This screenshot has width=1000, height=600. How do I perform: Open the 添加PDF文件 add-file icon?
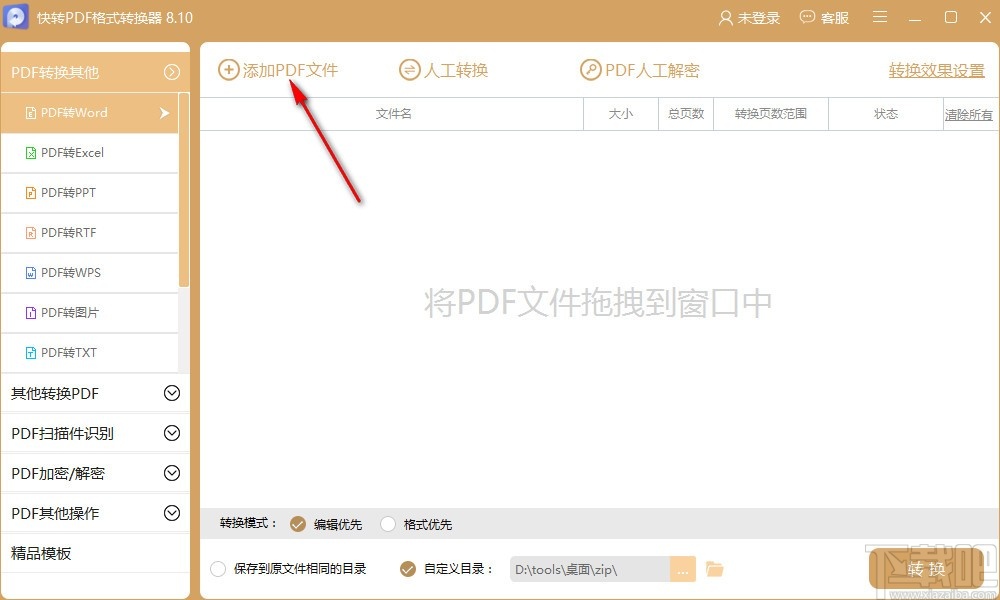coord(230,70)
